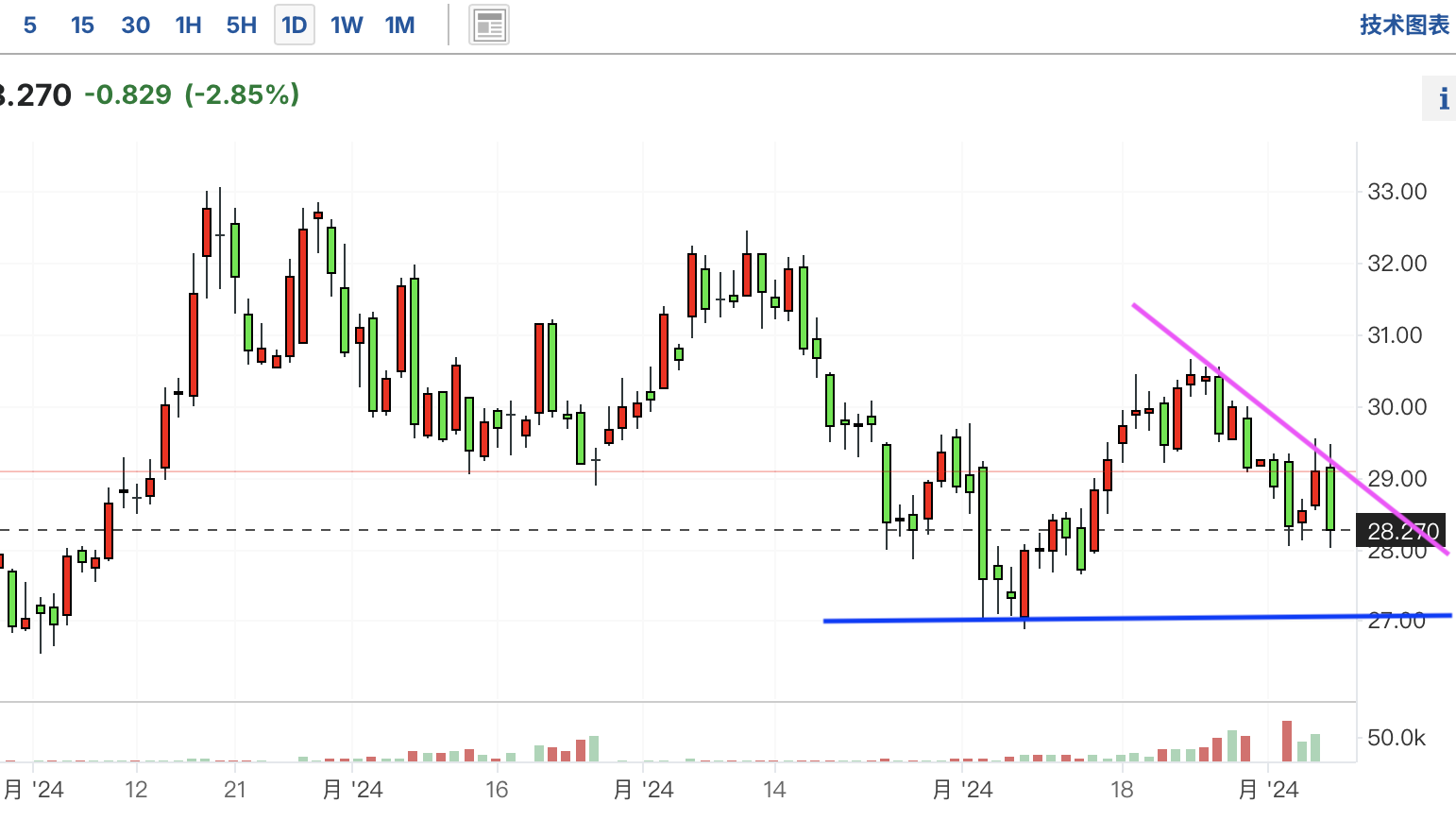
Task: Click the 31.00 price axis label
Action: coord(1396,335)
